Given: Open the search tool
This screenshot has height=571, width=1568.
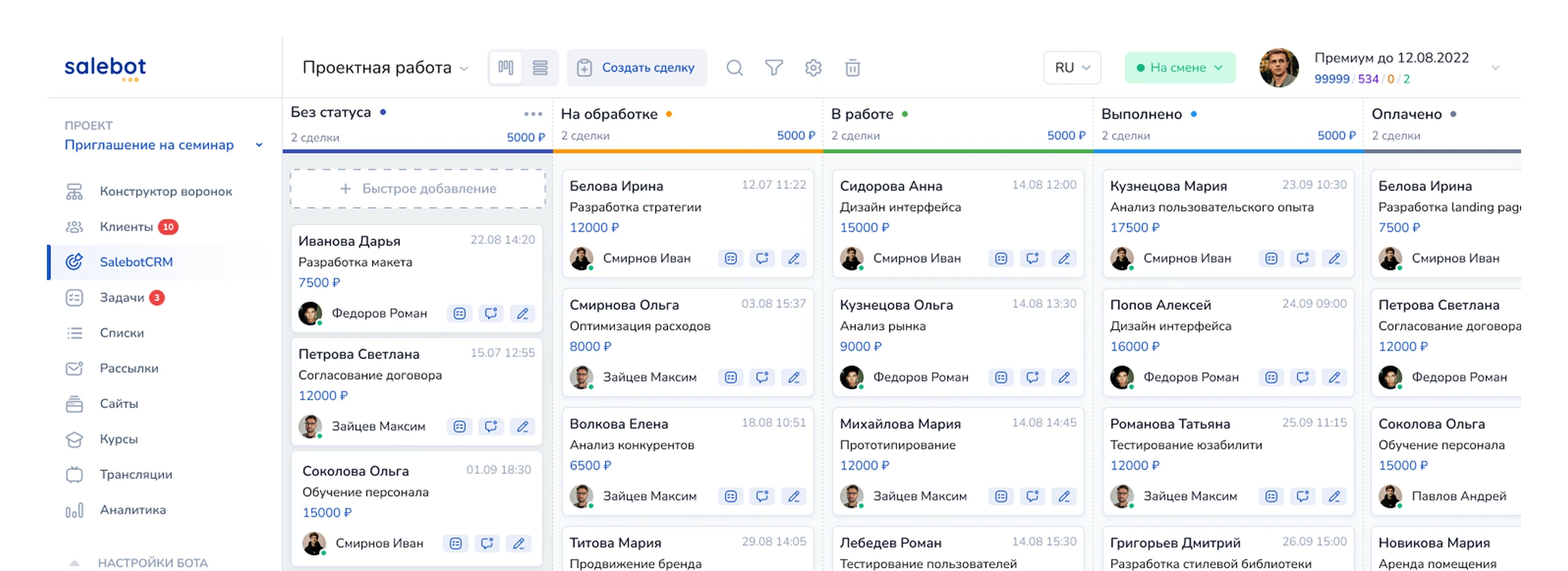Looking at the screenshot, I should (x=734, y=68).
